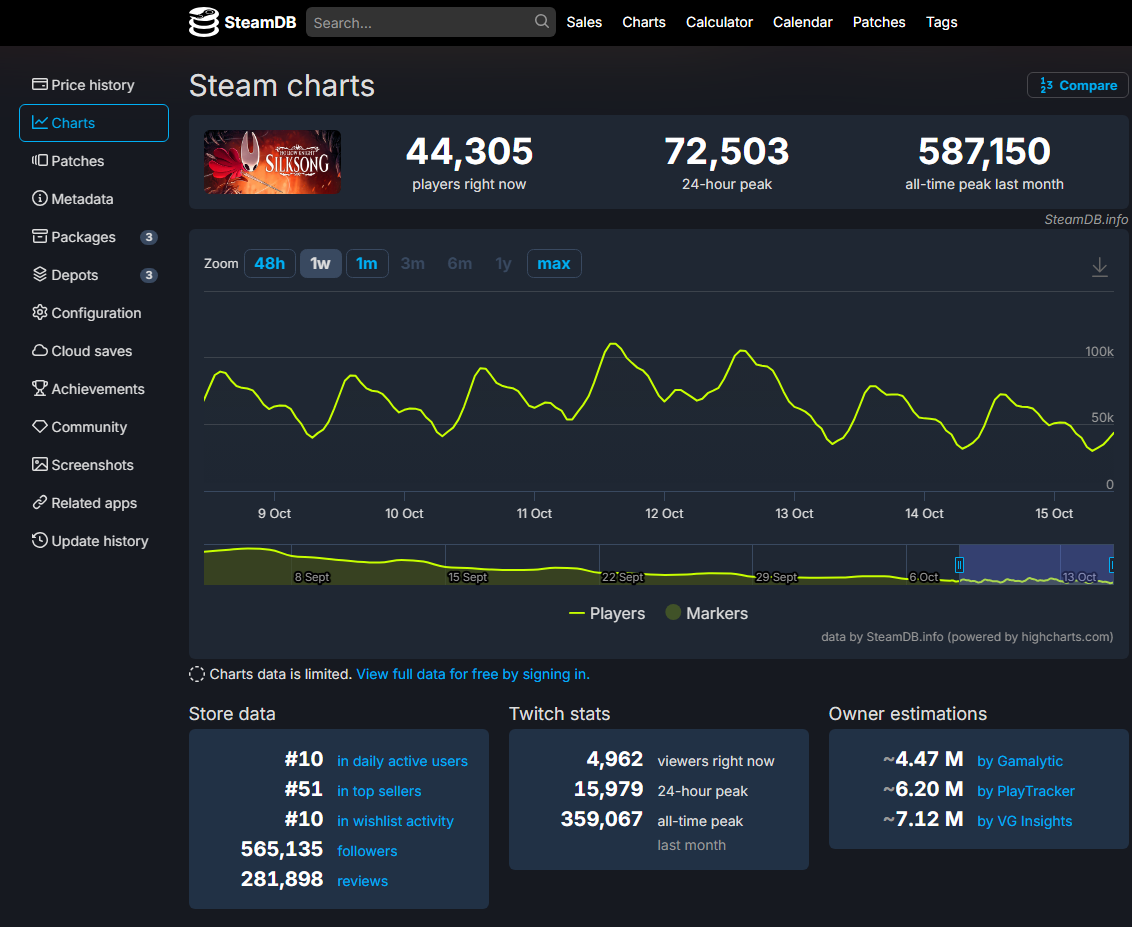Click the '12 Oct' axis label
The width and height of the screenshot is (1132, 927).
click(664, 513)
